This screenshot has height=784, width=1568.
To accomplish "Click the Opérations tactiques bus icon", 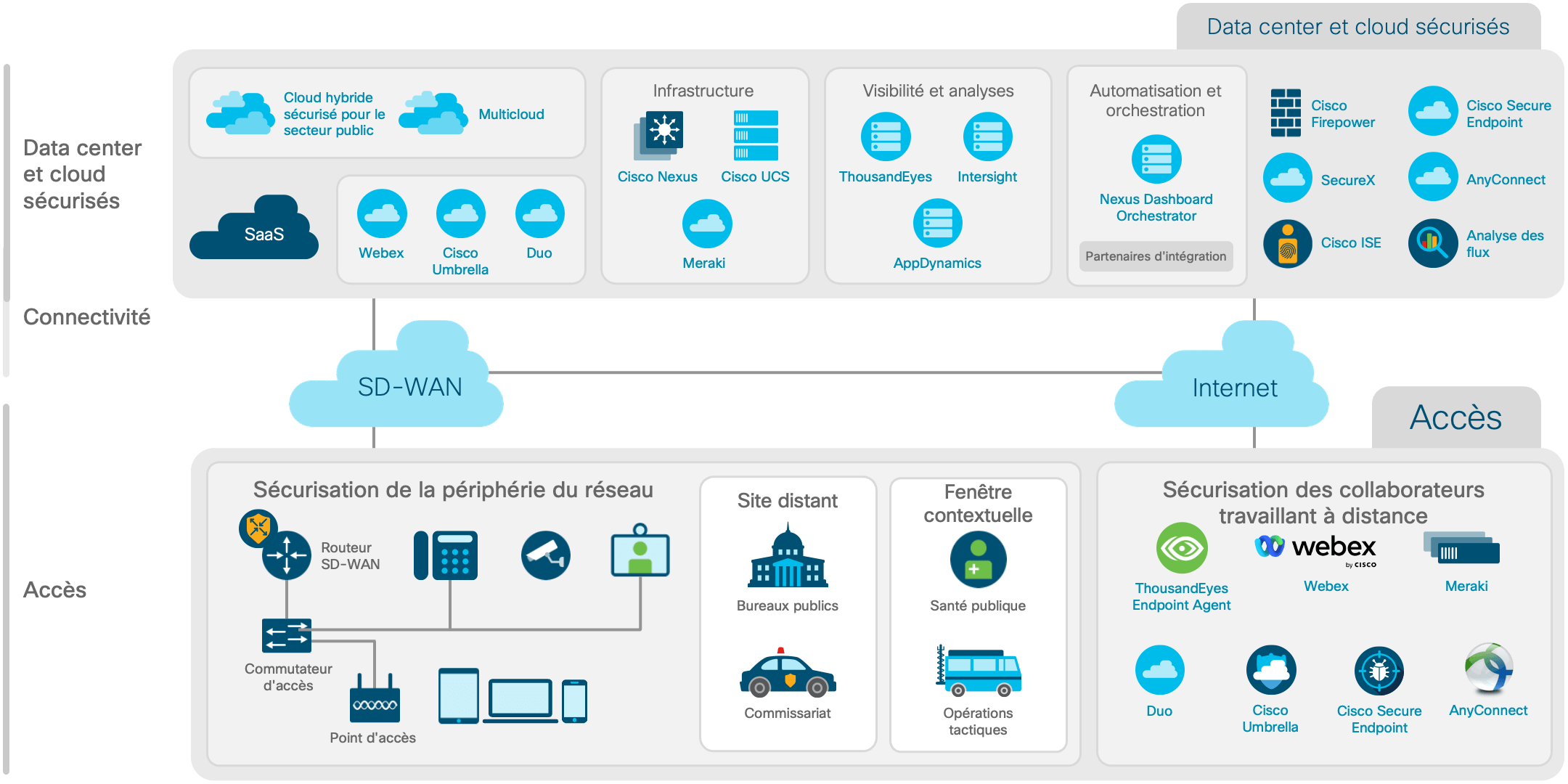I will (x=978, y=671).
